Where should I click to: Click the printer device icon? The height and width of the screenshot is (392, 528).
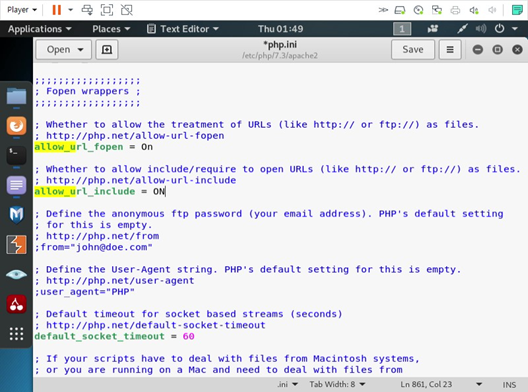click(x=455, y=10)
